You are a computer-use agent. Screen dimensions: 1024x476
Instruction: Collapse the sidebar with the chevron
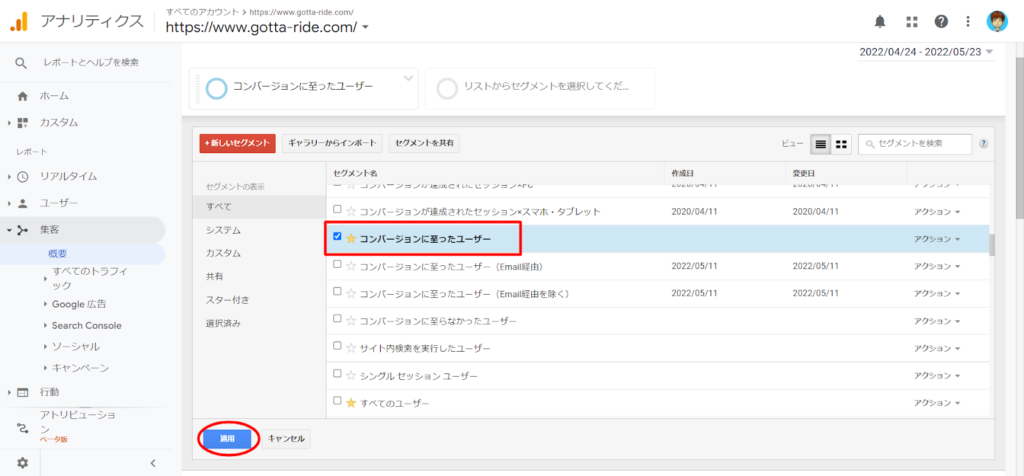click(x=153, y=464)
